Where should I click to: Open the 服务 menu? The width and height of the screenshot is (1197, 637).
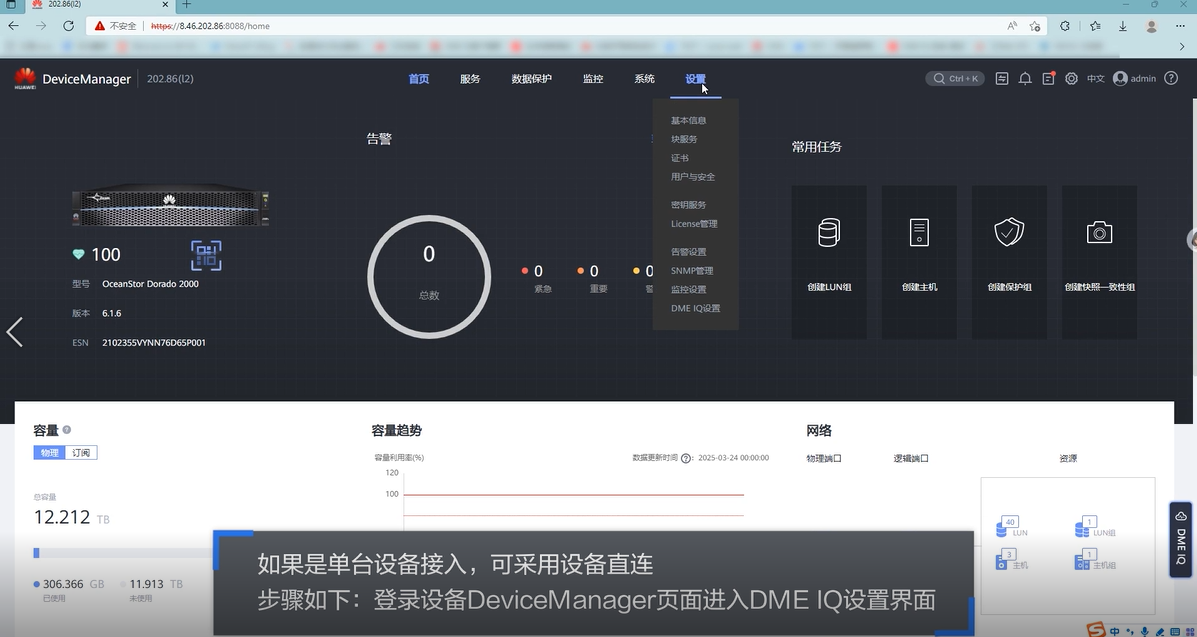point(469,79)
